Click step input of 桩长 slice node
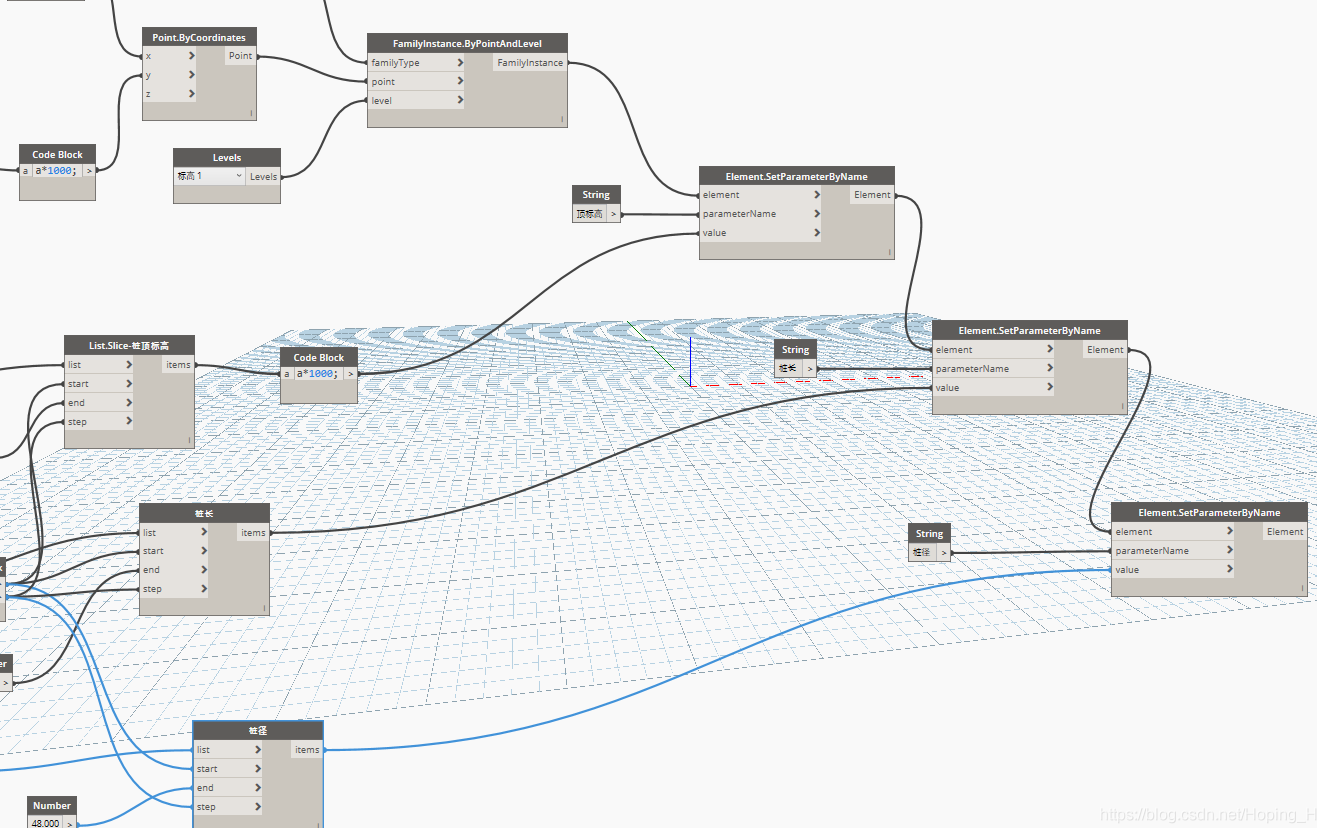Screen dimensions: 1317x828 click(x=174, y=589)
